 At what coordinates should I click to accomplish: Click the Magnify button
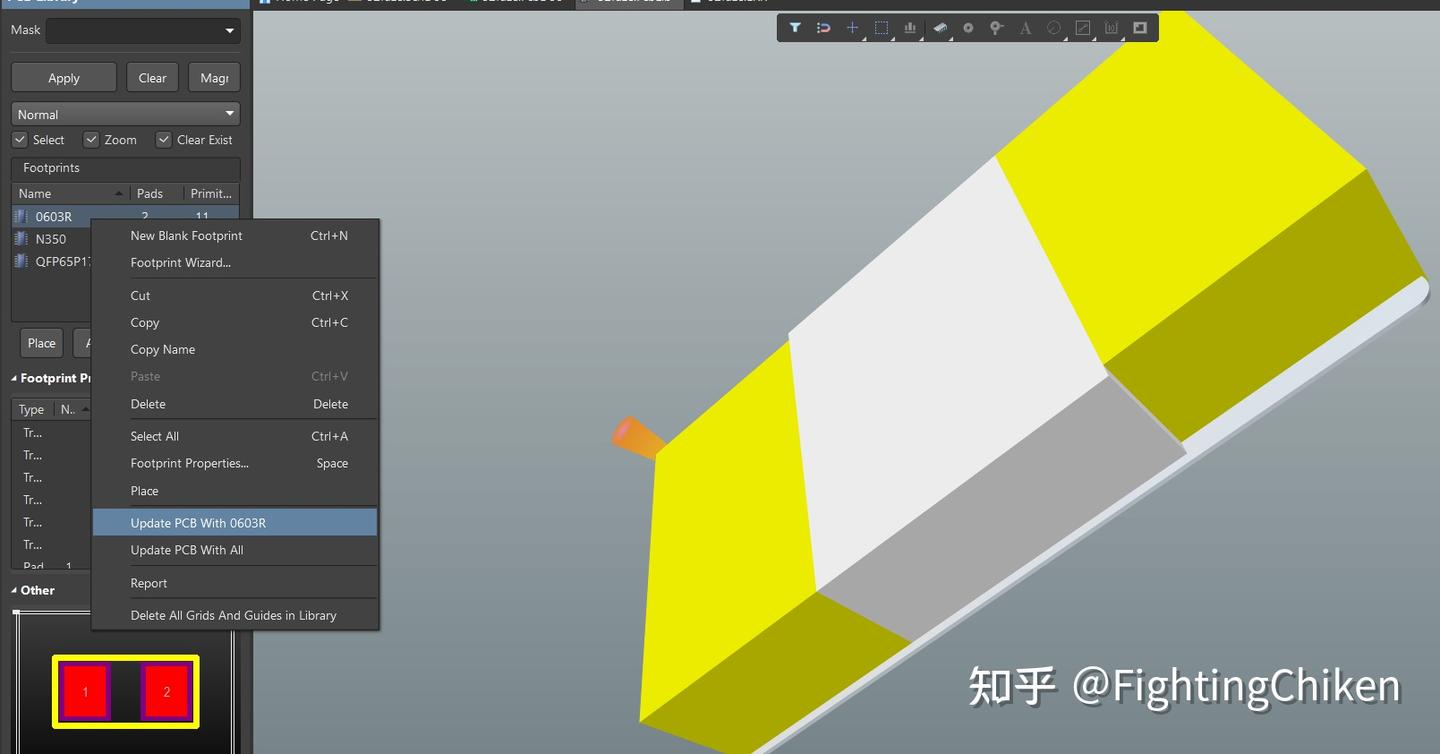pyautogui.click(x=214, y=78)
